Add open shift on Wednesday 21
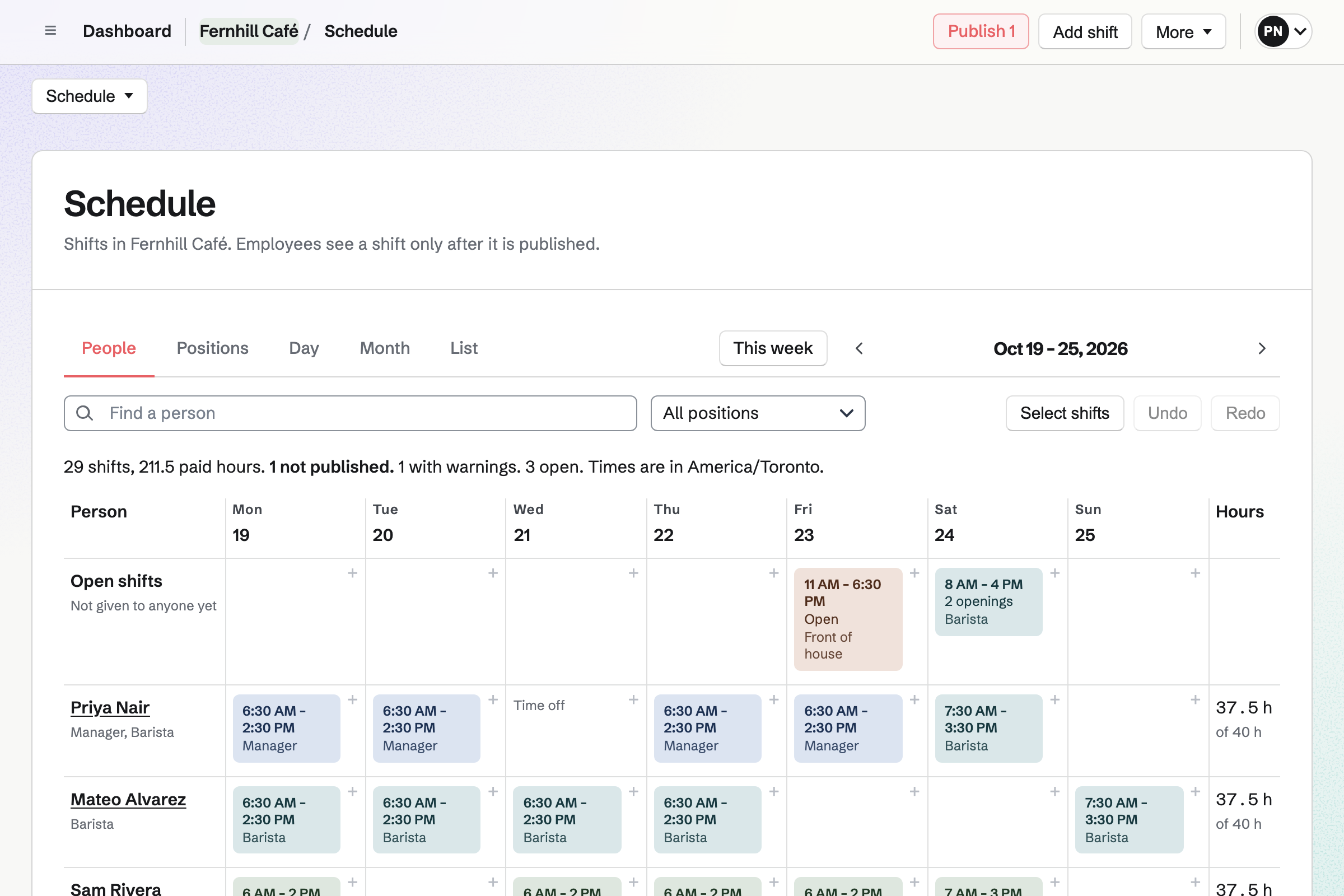Screen dimensions: 1344x896 [633, 573]
